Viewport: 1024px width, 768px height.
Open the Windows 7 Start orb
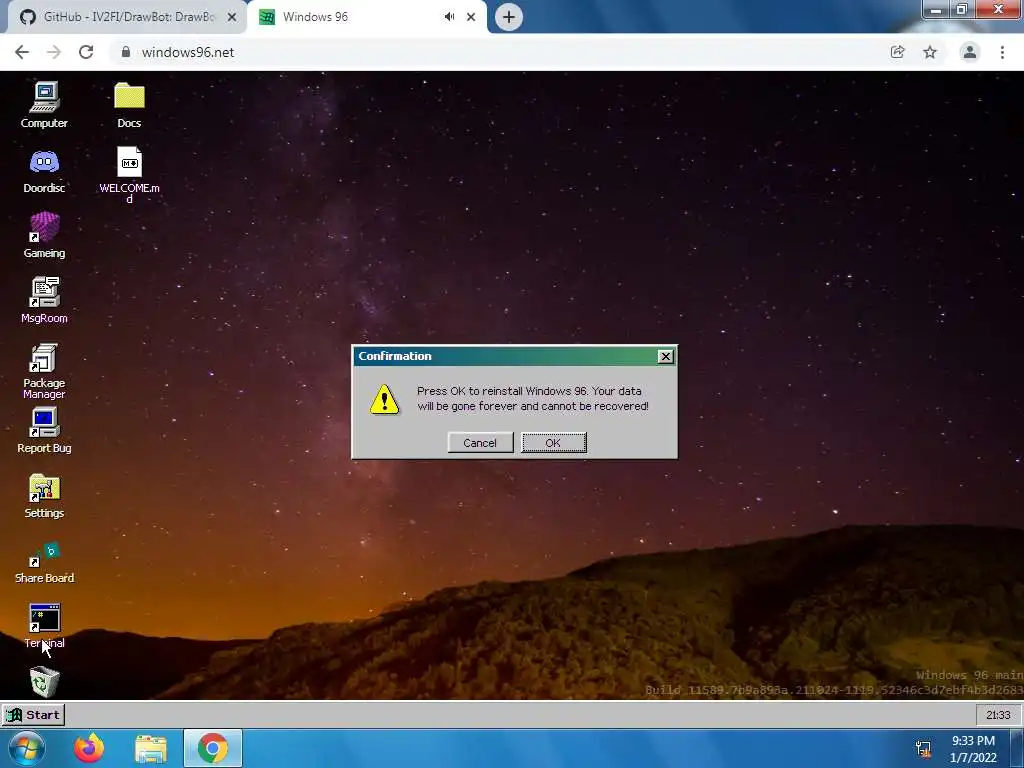pos(26,748)
